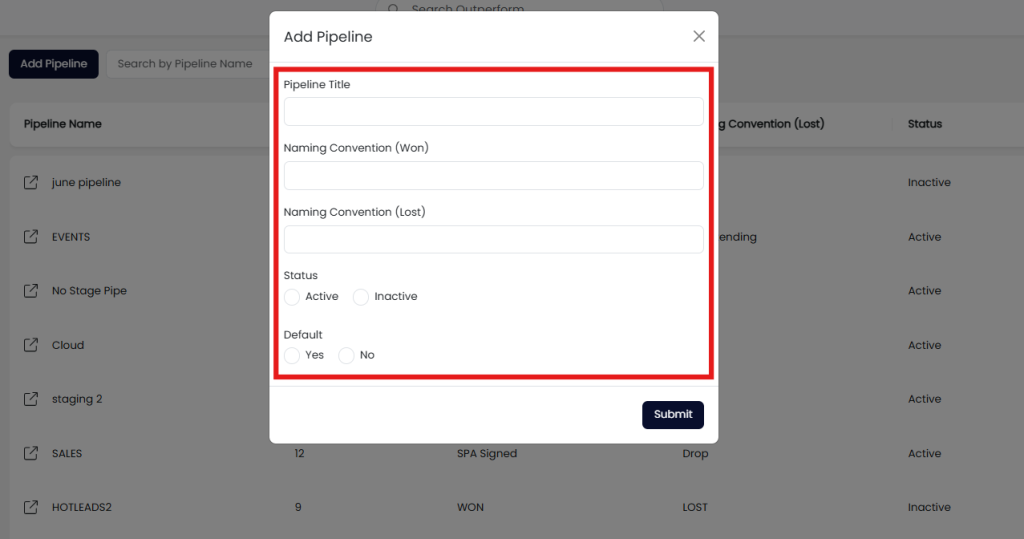Click the Naming Convention (Won) input

[x=493, y=175]
